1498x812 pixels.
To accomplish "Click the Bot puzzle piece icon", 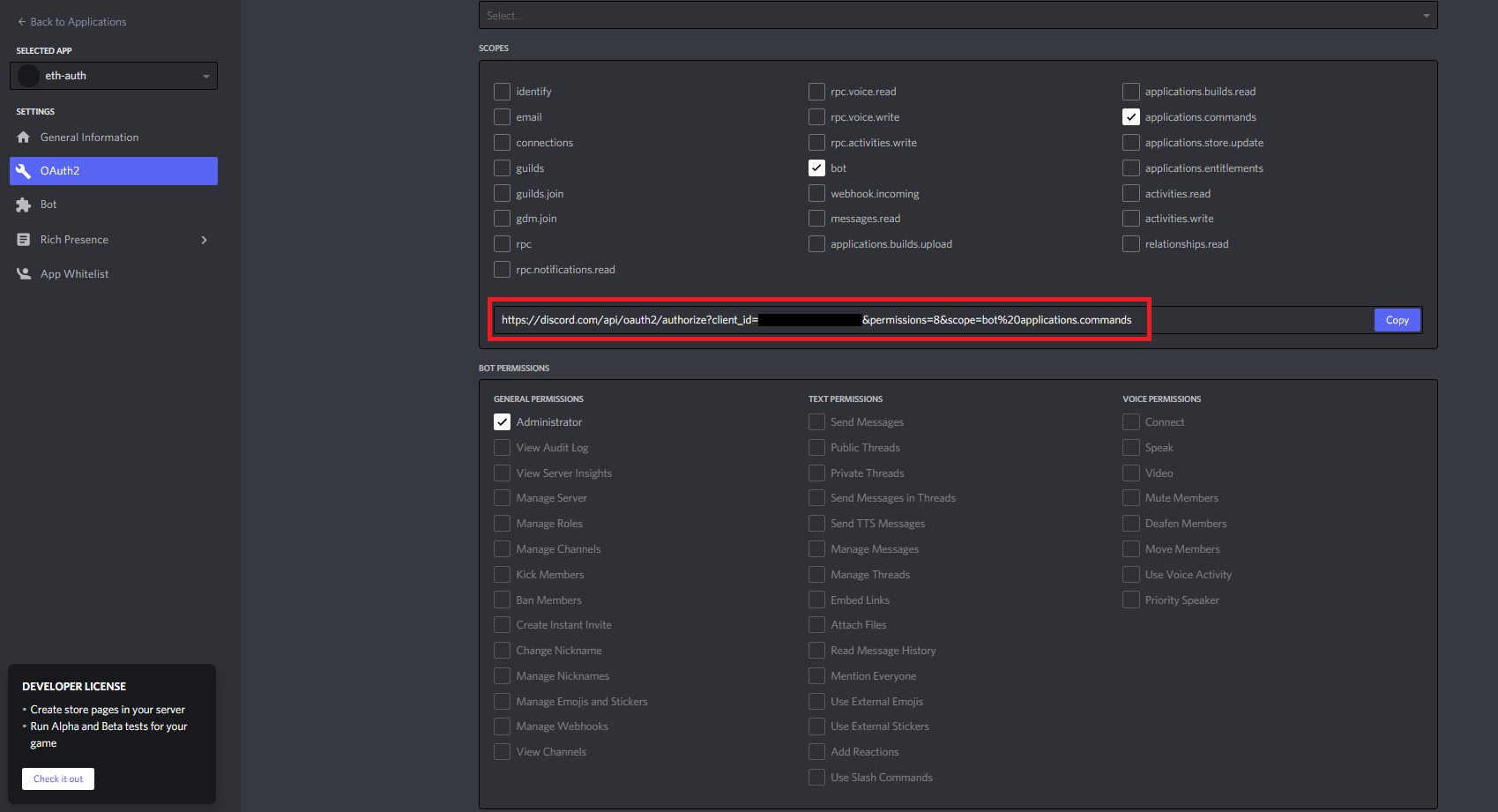I will pyautogui.click(x=24, y=205).
